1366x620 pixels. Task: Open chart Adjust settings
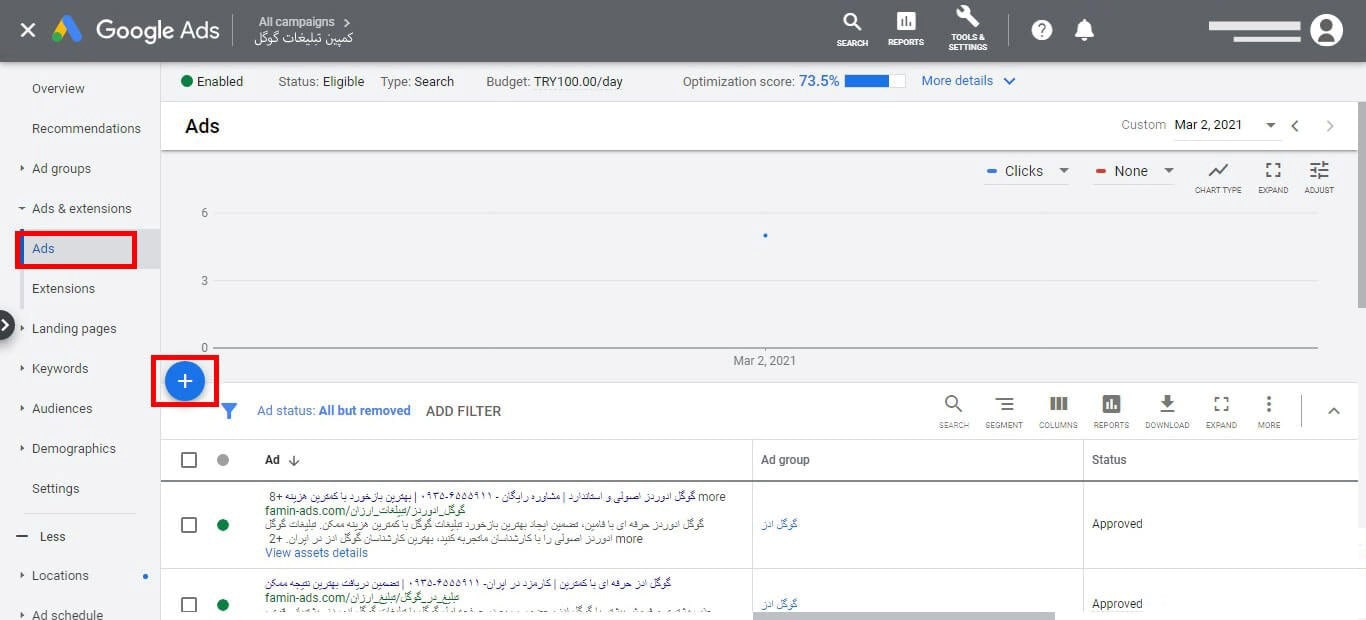point(1319,177)
